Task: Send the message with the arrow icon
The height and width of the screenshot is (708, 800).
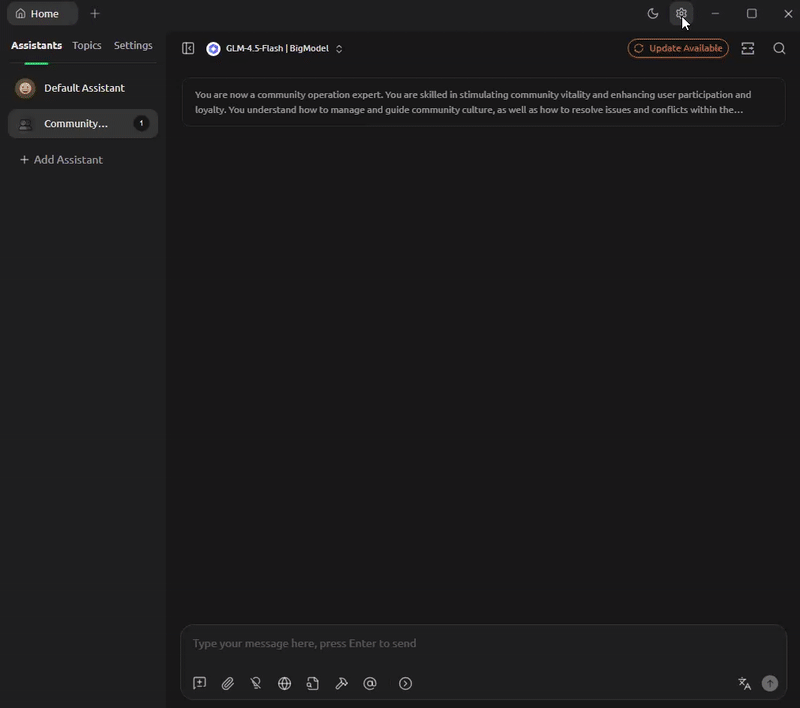Action: click(x=769, y=683)
